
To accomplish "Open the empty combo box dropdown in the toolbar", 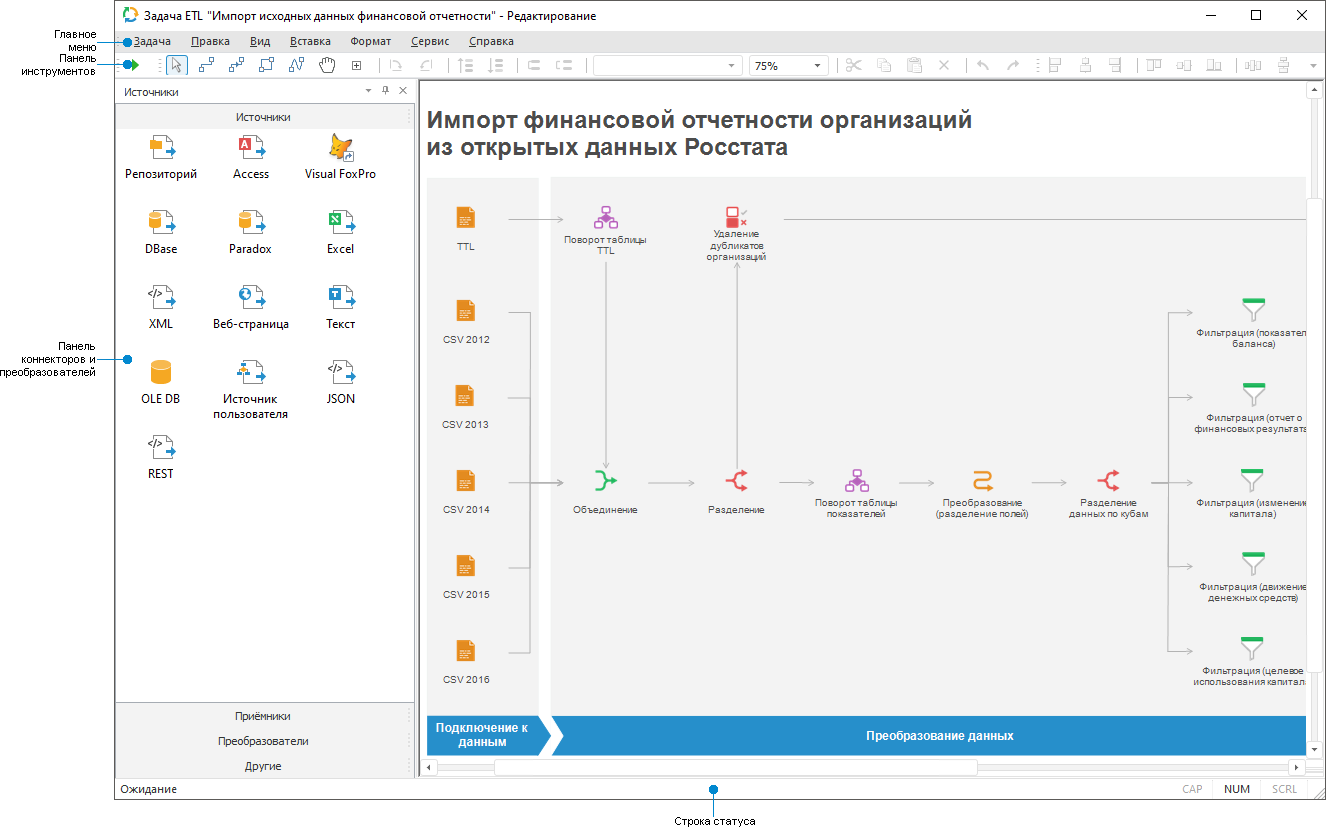I will 732,64.
